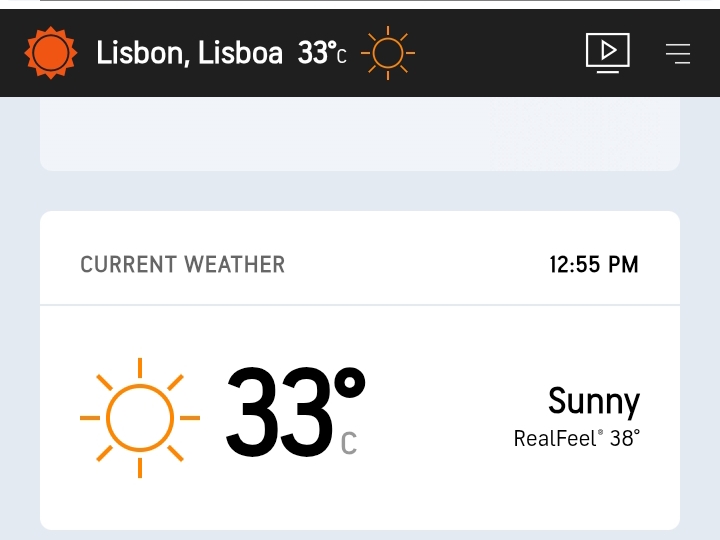
Task: Open the CURRENT WEATHER heading
Action: (182, 265)
